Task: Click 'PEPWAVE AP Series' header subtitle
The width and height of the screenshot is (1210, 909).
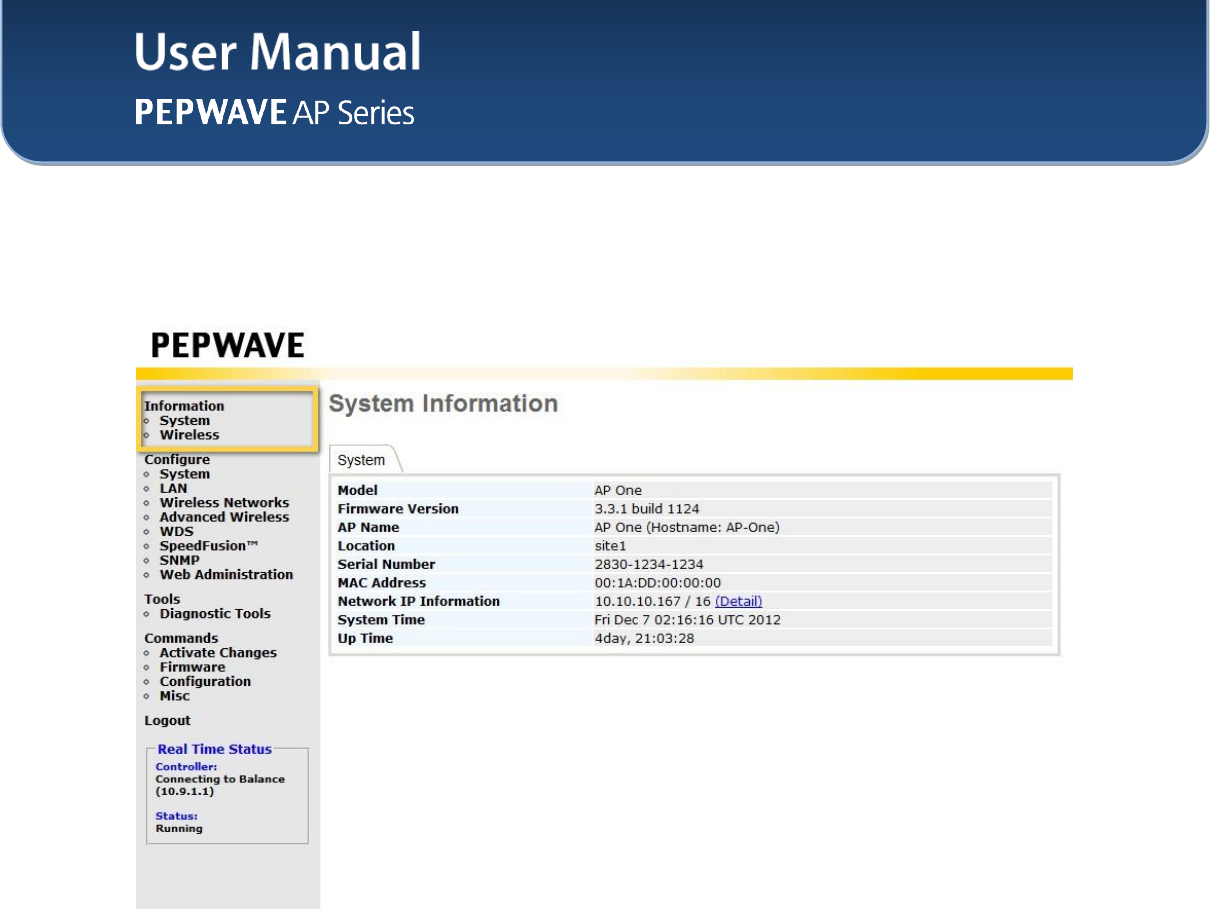Action: [x=275, y=112]
